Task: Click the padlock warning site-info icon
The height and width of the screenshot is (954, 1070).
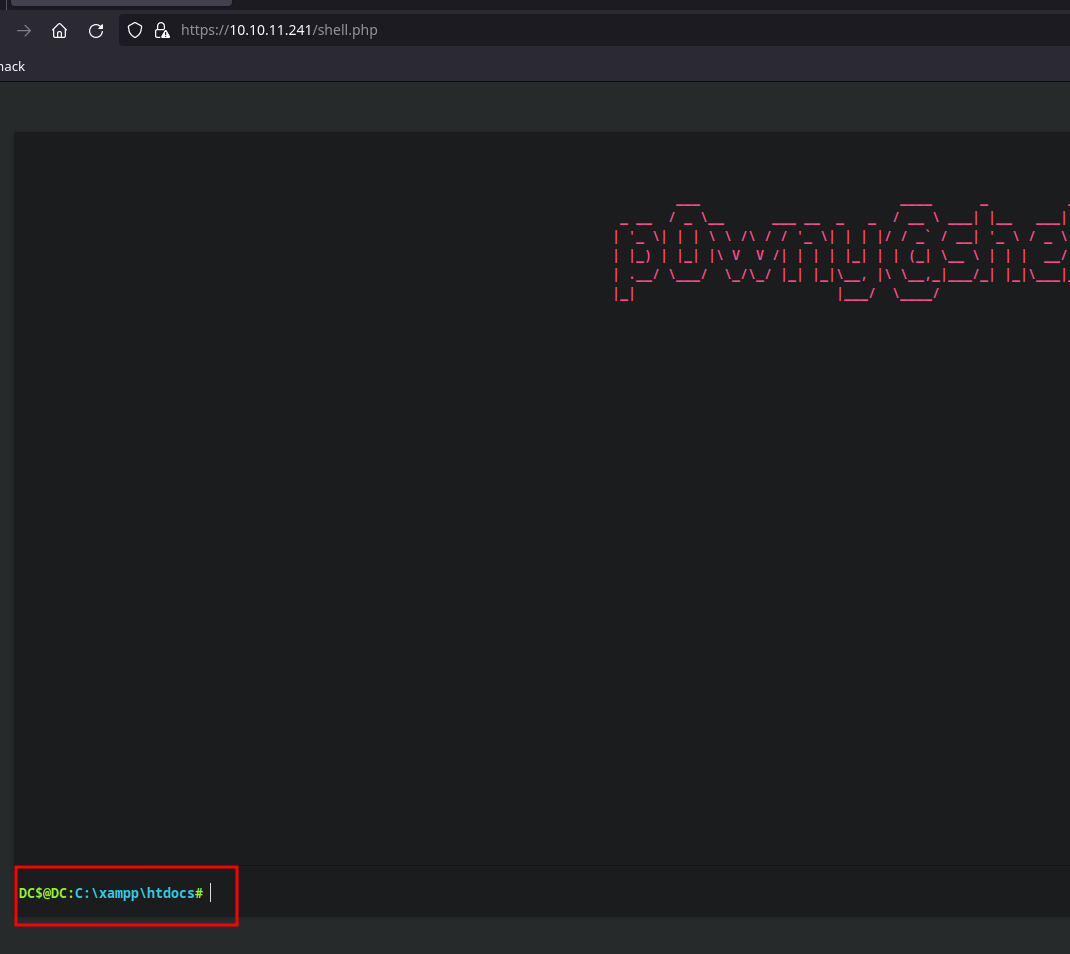Action: tap(162, 31)
